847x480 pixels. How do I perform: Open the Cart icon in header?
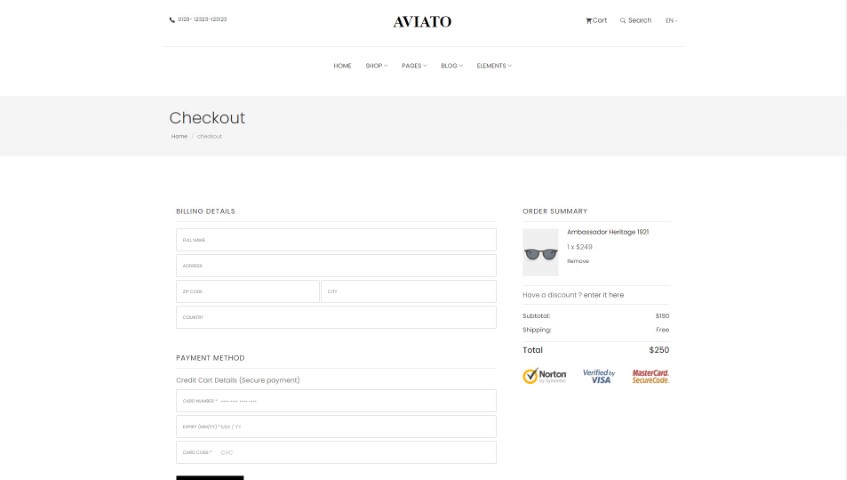[x=588, y=21]
